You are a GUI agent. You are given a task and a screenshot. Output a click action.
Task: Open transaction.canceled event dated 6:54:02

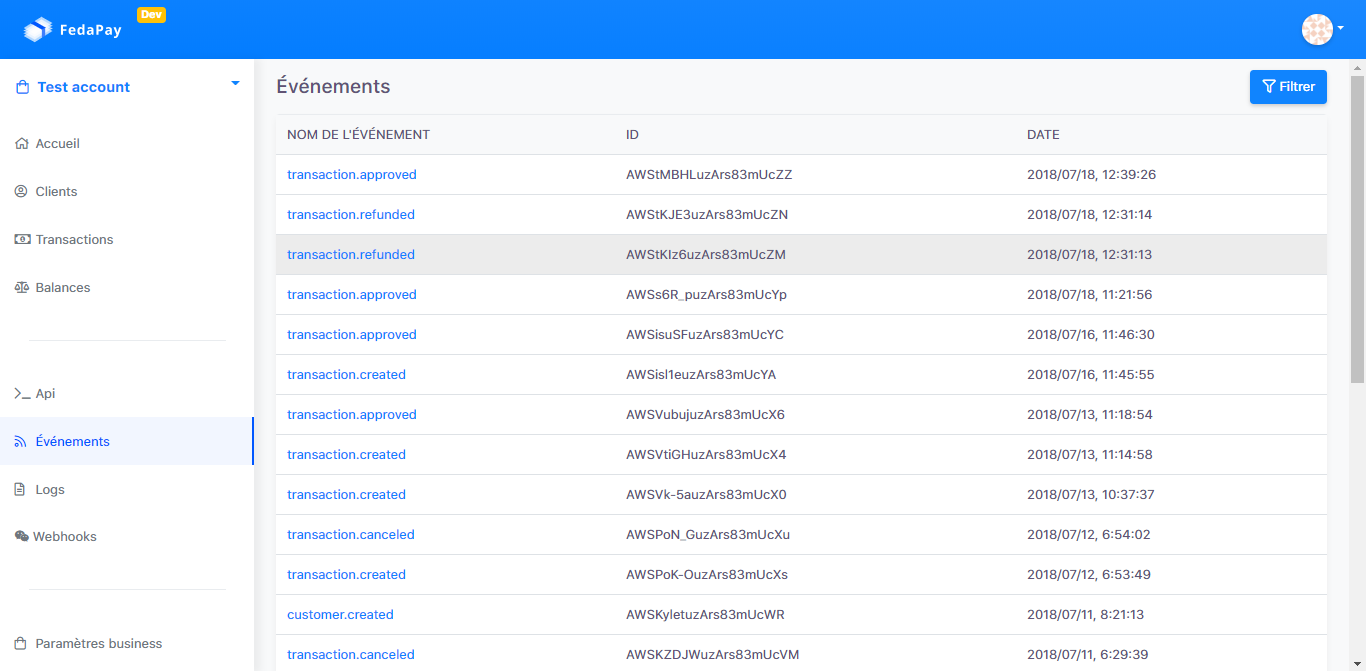tap(350, 534)
